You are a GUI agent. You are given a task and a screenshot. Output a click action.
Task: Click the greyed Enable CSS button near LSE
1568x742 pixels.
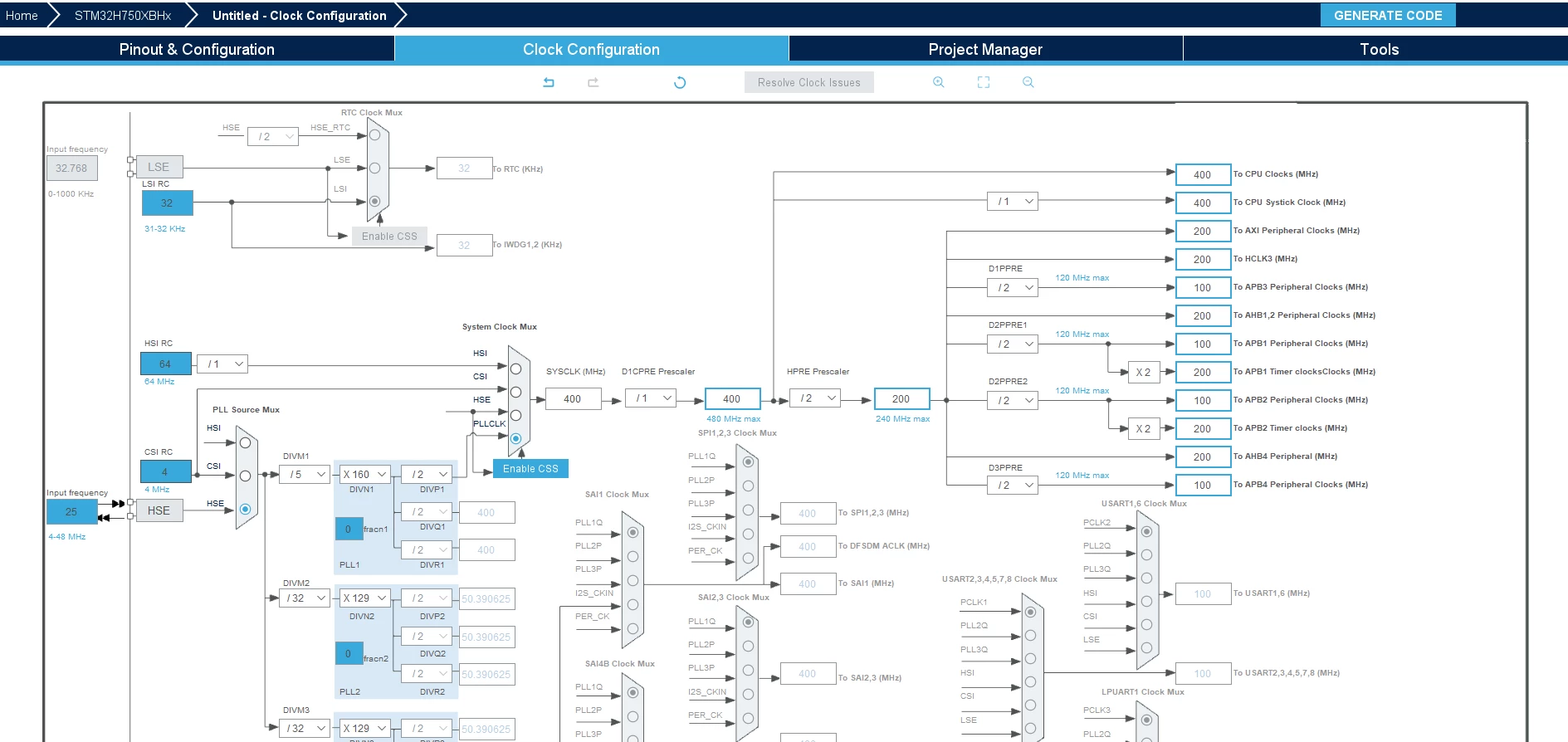coord(389,236)
